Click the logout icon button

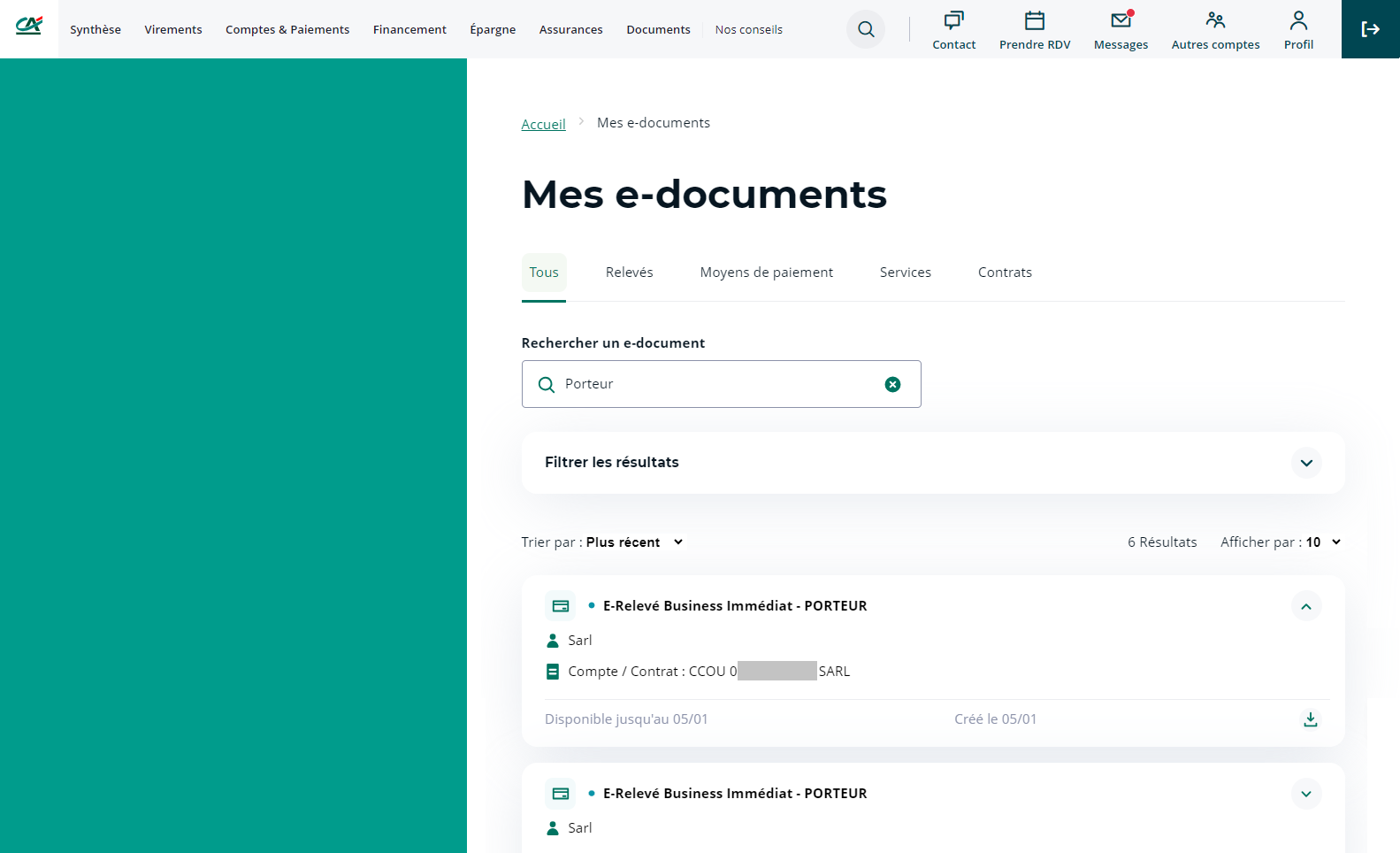click(1370, 29)
